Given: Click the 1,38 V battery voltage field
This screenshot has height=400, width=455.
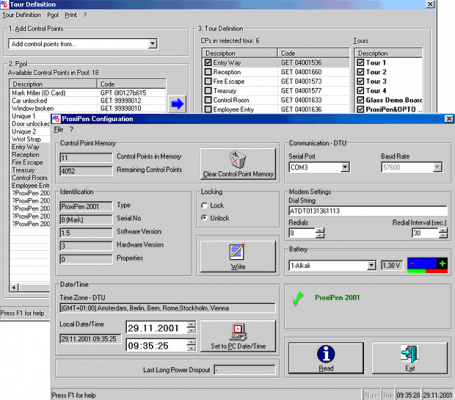Looking at the screenshot, I should click(392, 265).
